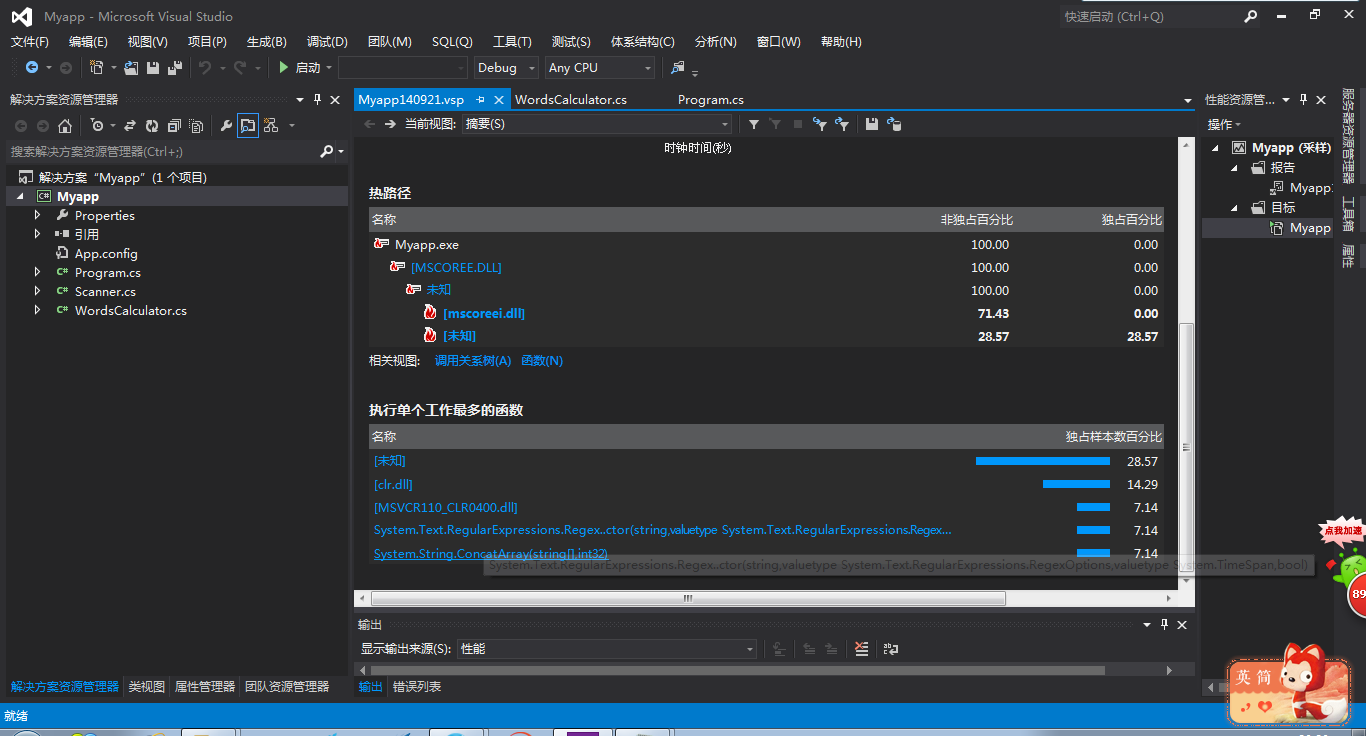Click the export report data icon
The width and height of the screenshot is (1366, 736).
(x=894, y=124)
